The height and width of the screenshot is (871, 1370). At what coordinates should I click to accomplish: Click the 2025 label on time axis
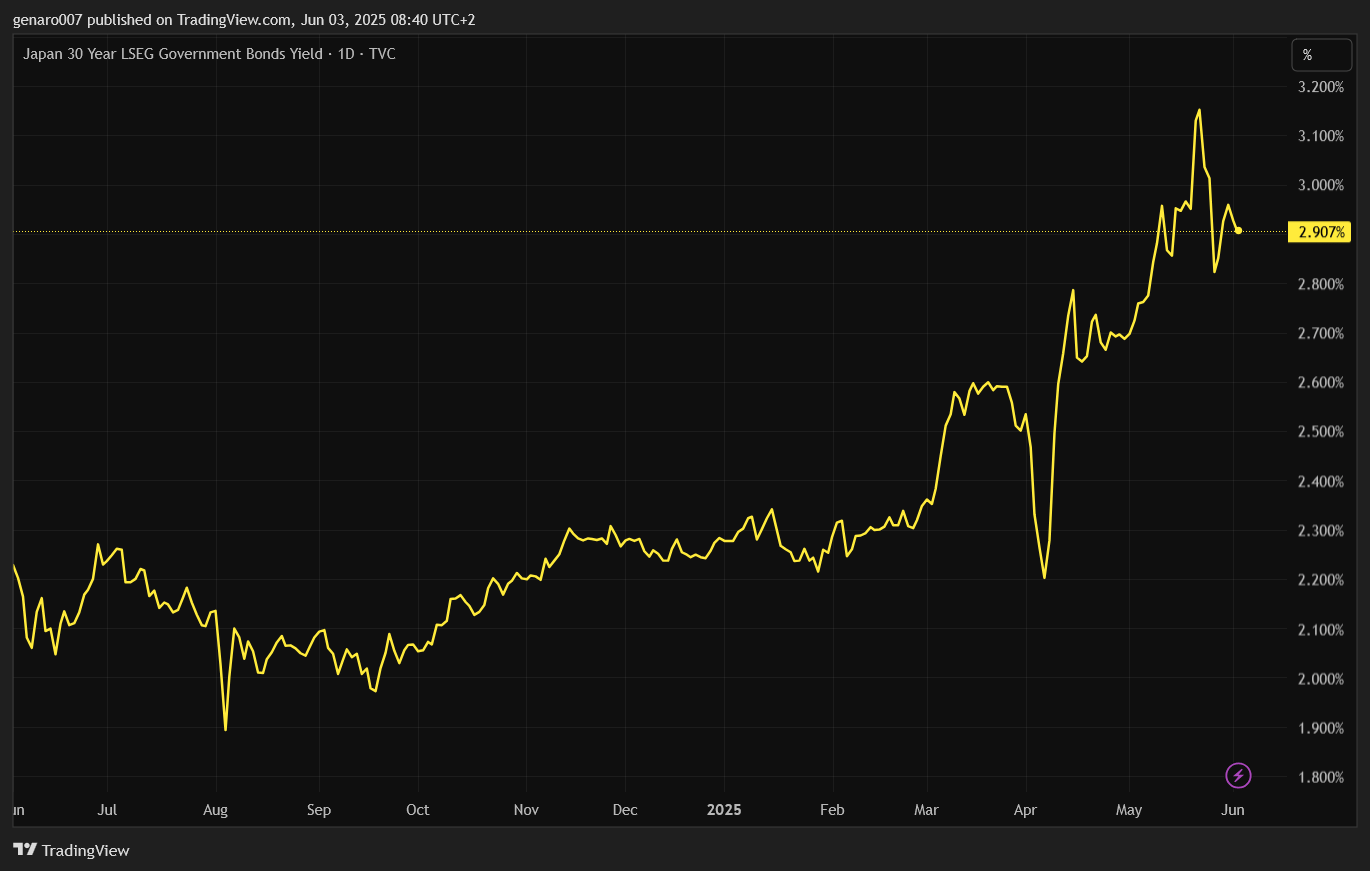724,810
